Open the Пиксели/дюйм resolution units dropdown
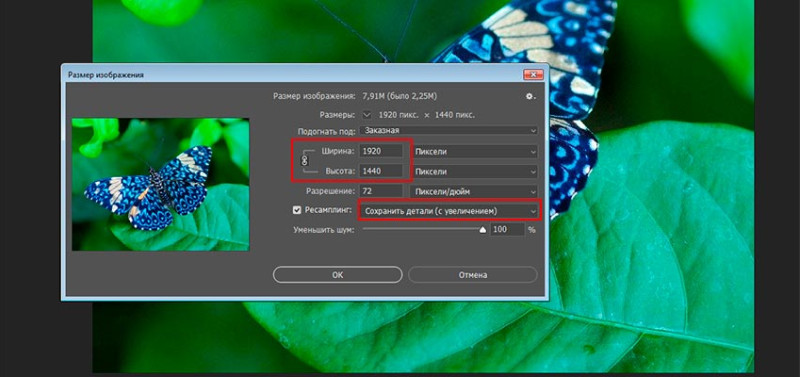This screenshot has width=800, height=377. click(474, 191)
